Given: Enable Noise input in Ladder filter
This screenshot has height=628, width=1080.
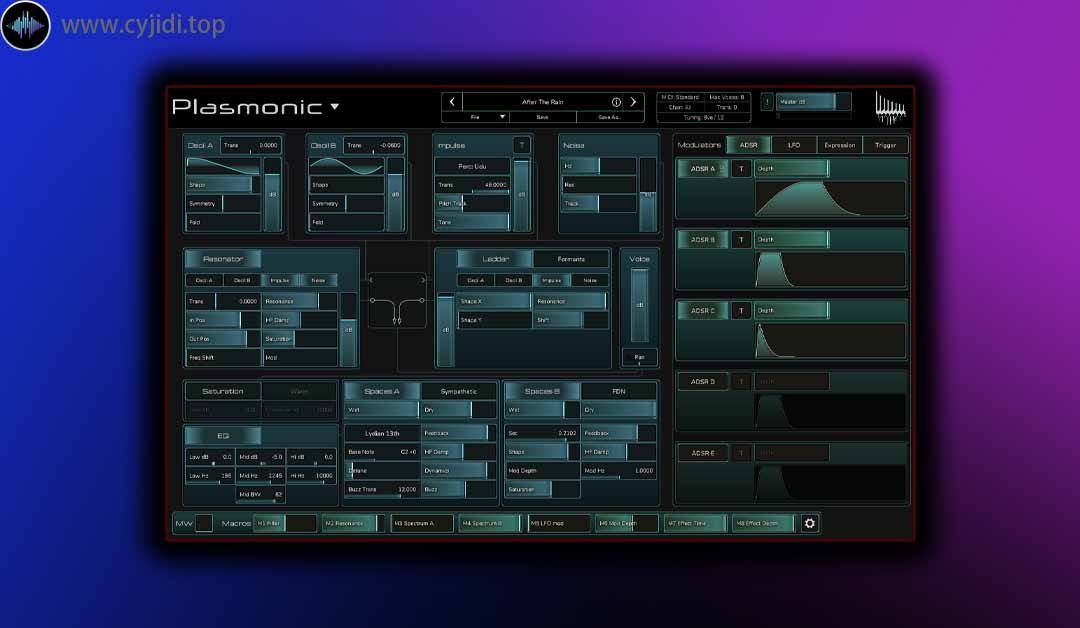Looking at the screenshot, I should click(x=590, y=280).
